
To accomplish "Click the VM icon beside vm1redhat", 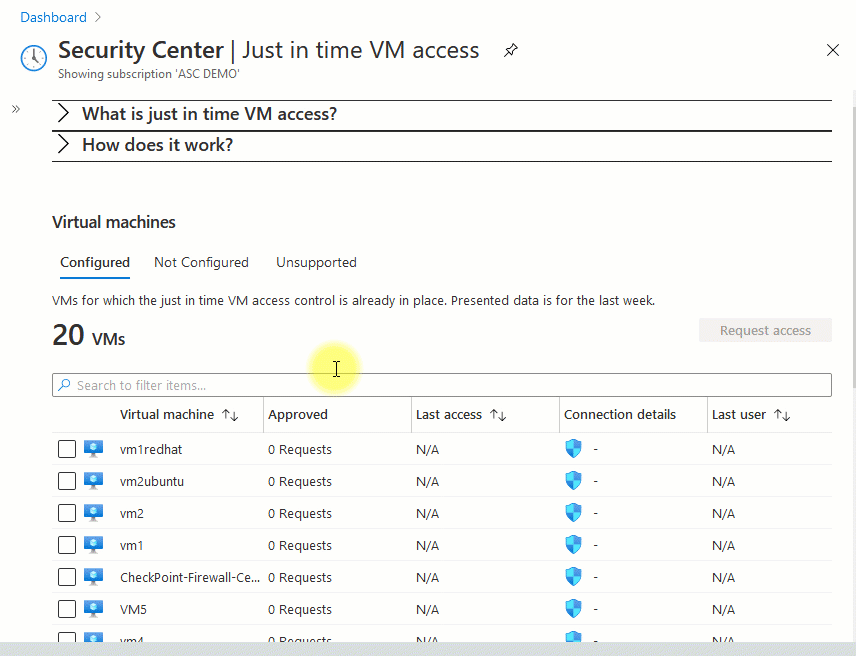I will coord(93,449).
